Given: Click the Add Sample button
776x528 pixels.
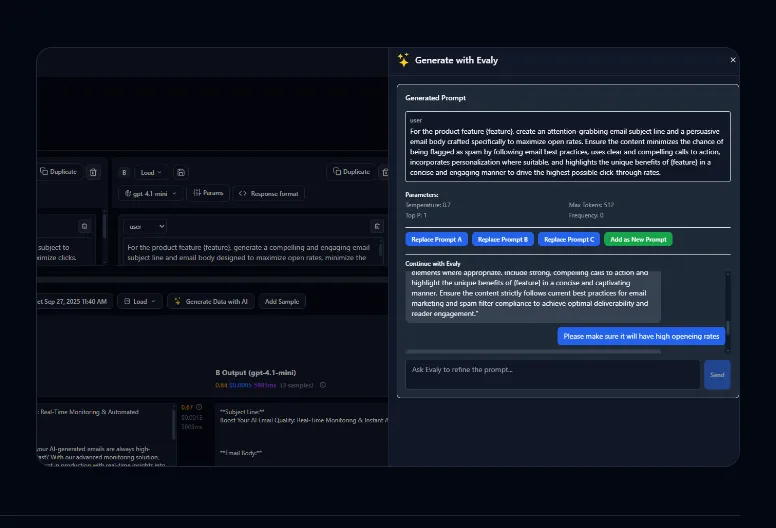Looking at the screenshot, I should point(282,301).
